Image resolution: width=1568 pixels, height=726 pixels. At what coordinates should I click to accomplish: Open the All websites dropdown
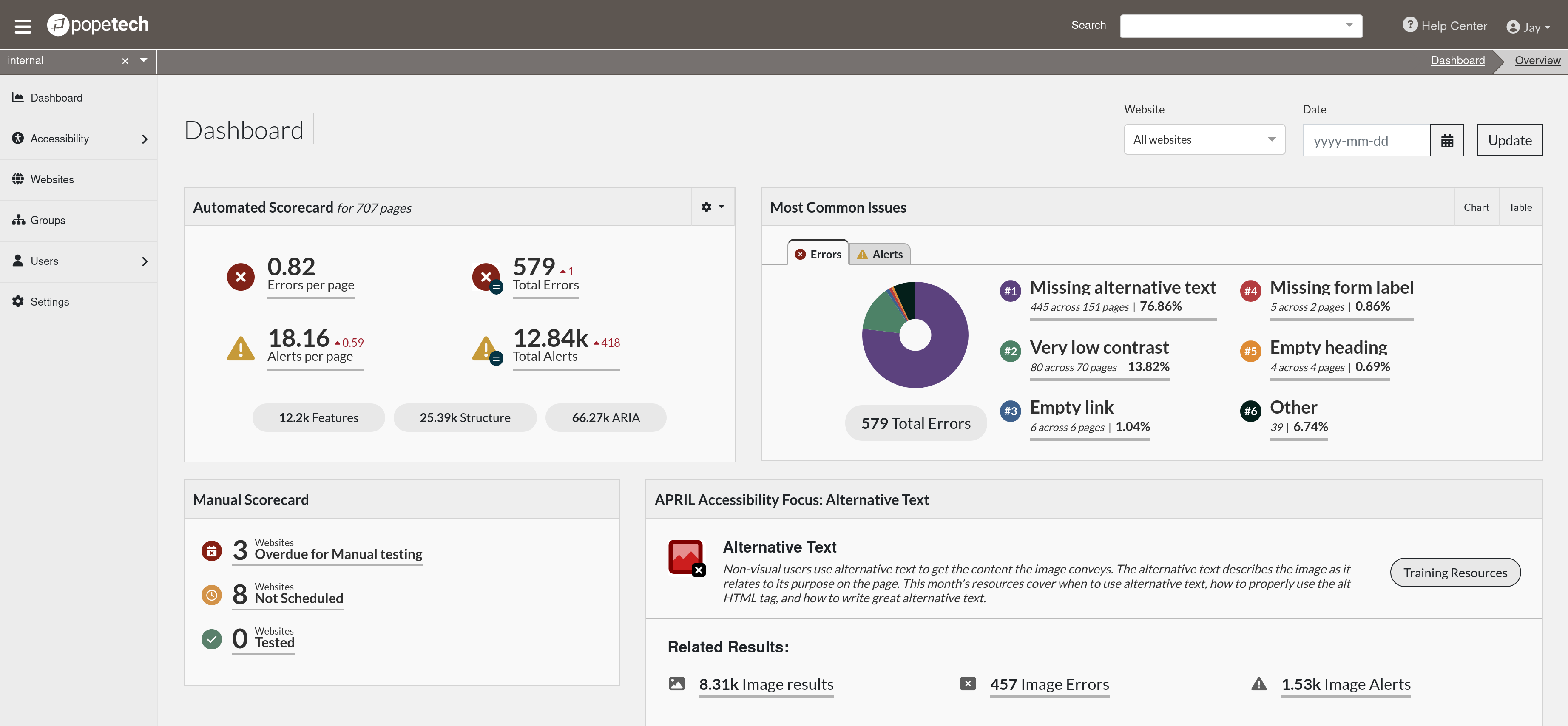coord(1203,139)
